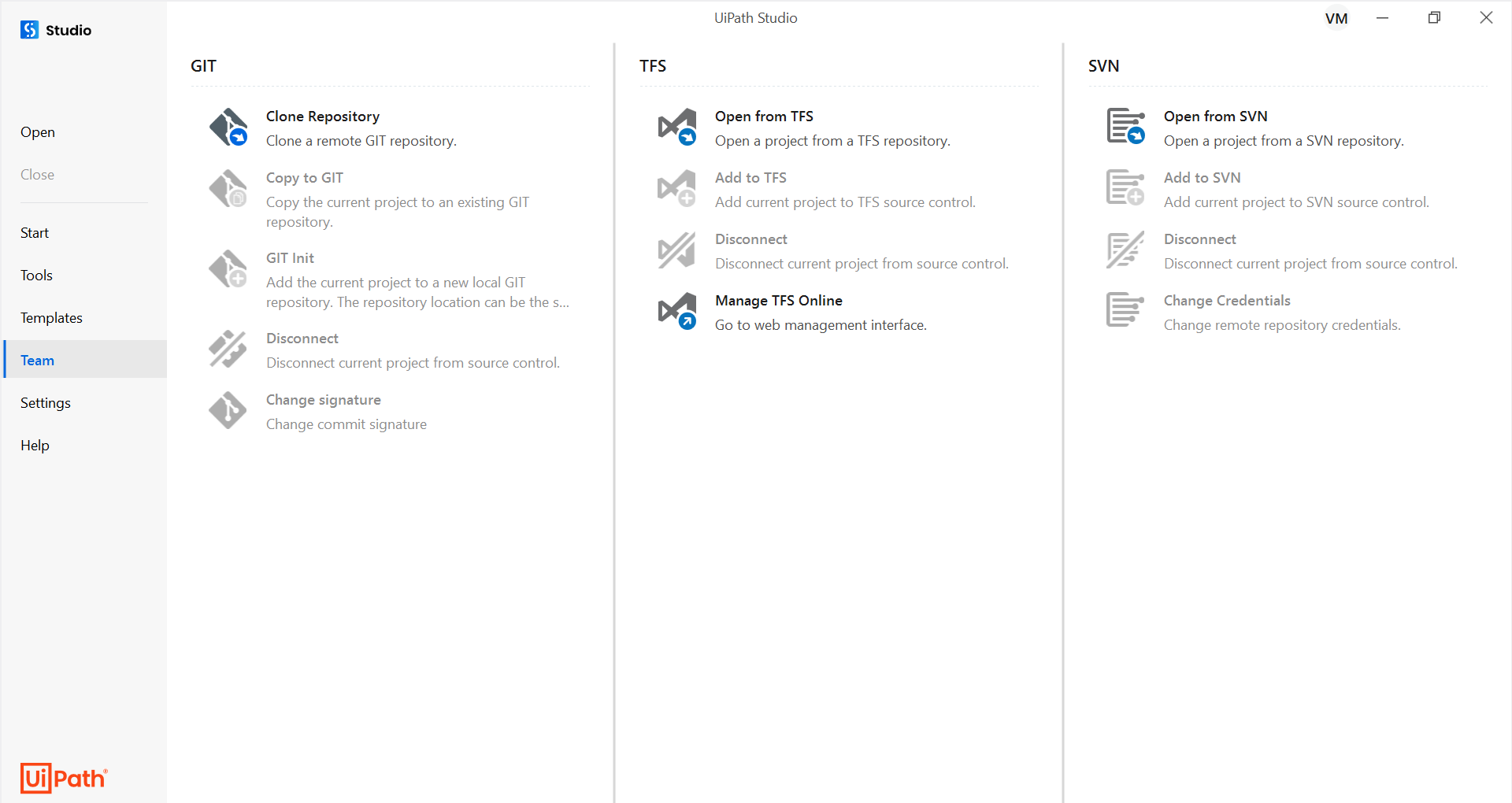Click the Manage TFS Online label
The width and height of the screenshot is (1512, 803).
pos(778,301)
